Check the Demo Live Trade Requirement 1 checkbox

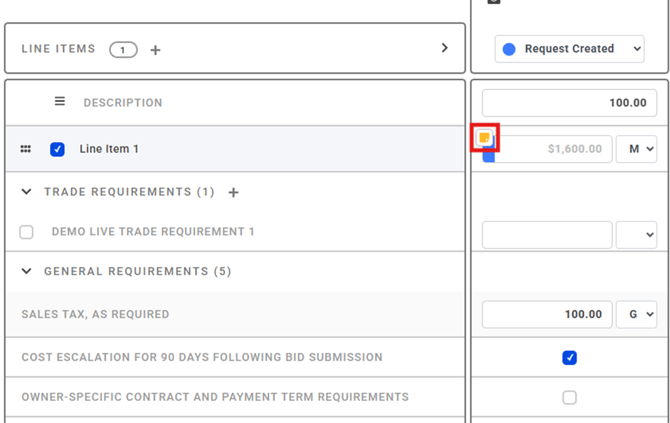pyautogui.click(x=26, y=232)
